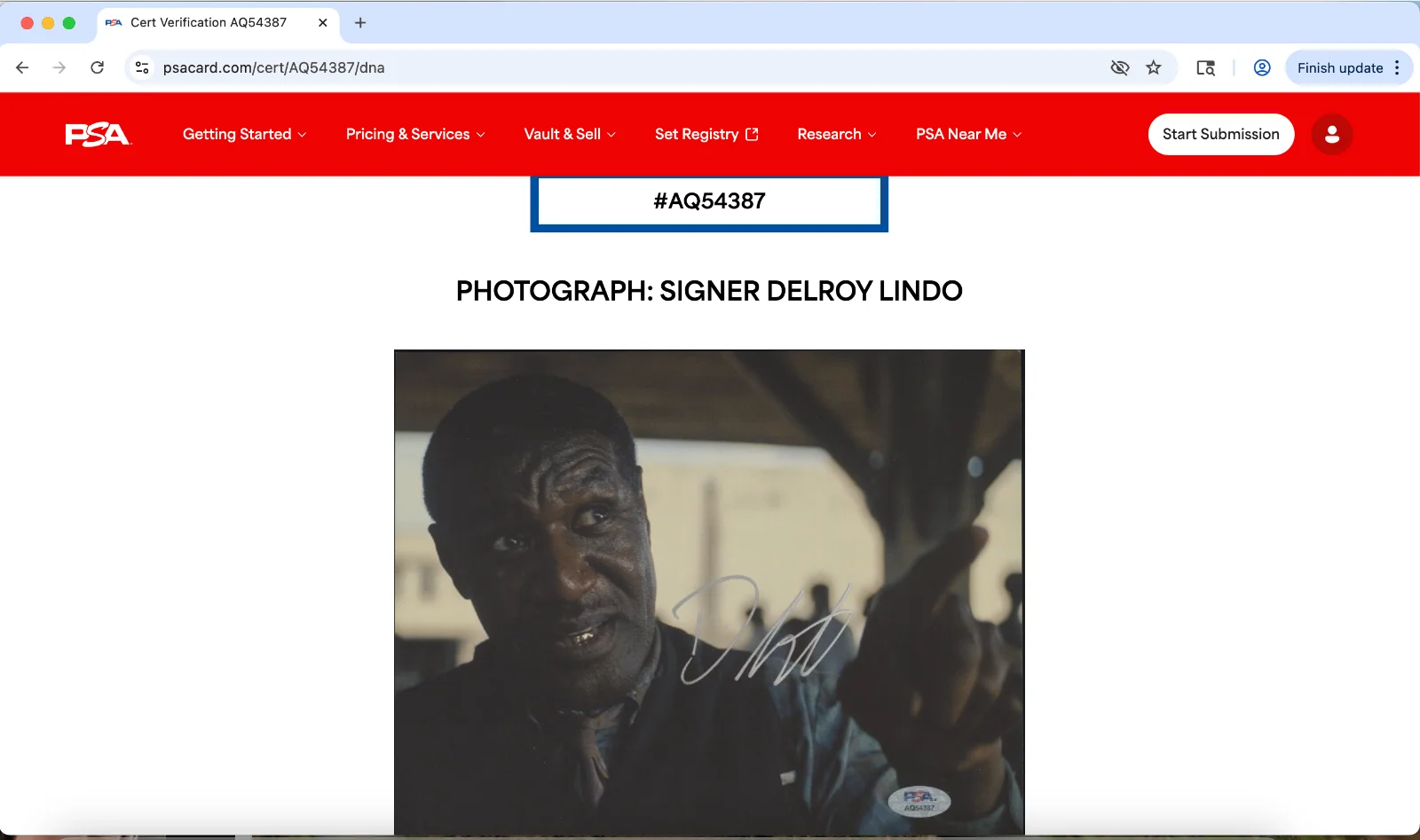Open the PSA user account icon
1420x840 pixels.
point(1331,134)
